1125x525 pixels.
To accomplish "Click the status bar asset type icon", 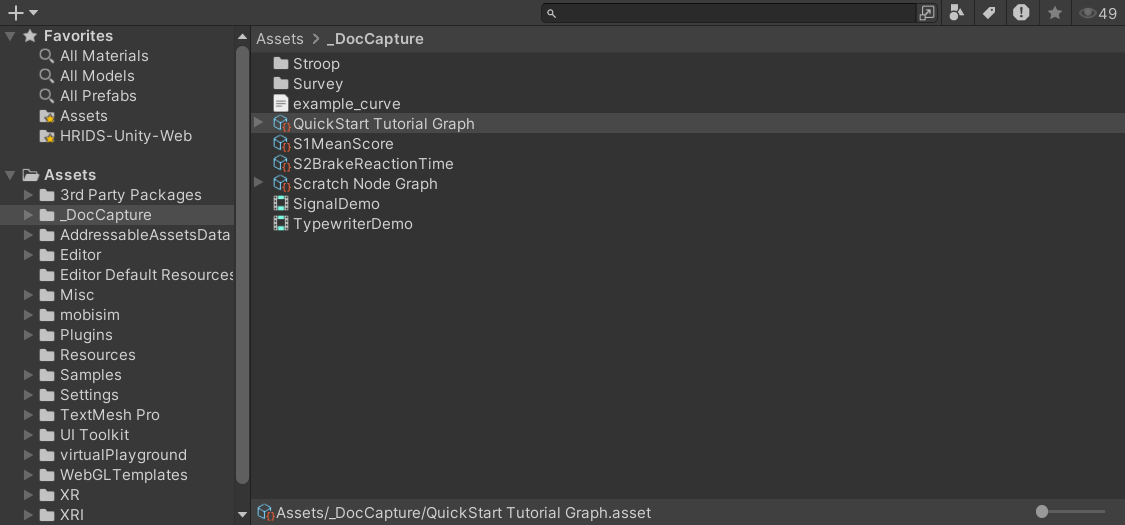I will (x=266, y=513).
